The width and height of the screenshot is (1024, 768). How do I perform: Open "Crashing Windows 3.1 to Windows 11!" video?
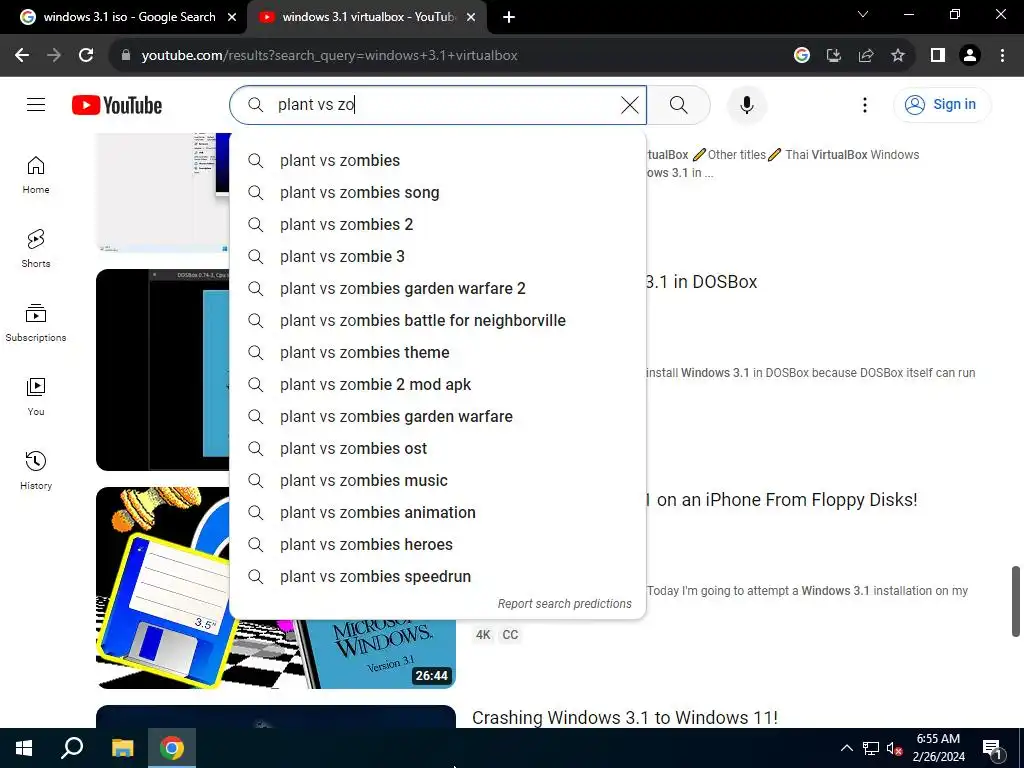point(625,718)
